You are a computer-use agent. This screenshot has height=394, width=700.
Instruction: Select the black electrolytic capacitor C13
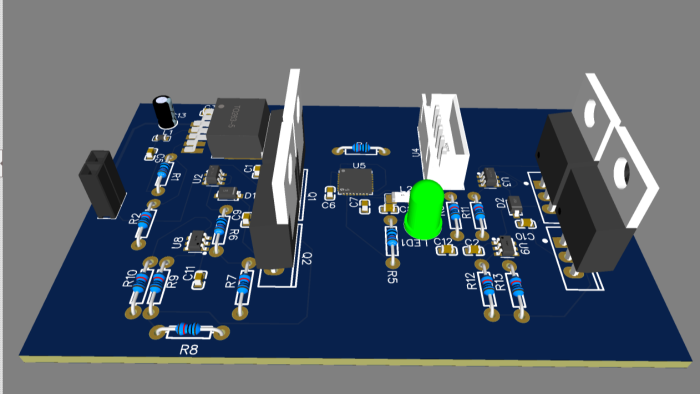[x=164, y=112]
